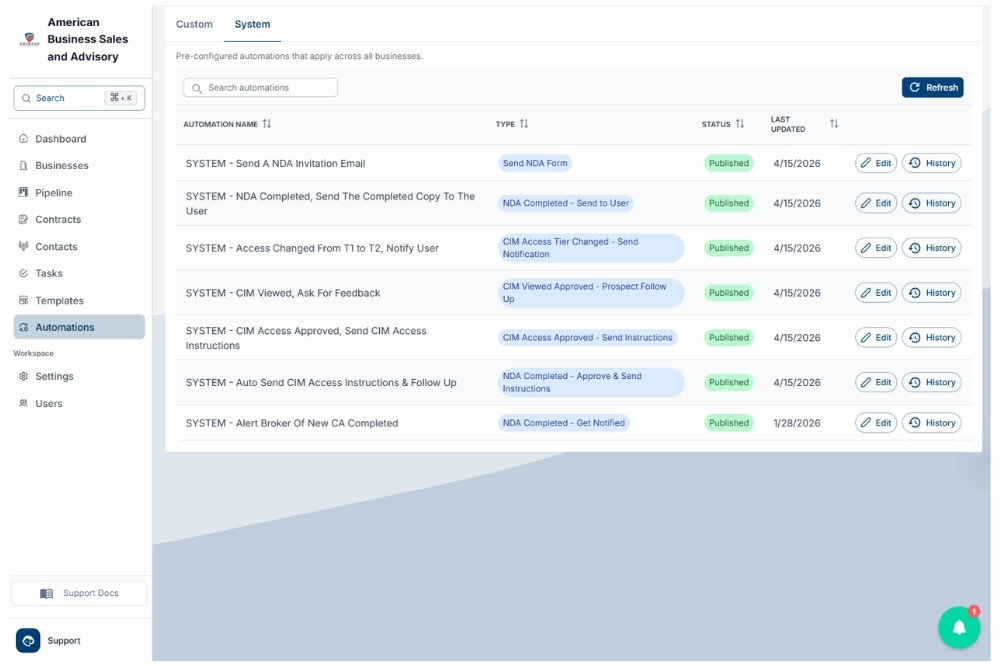The image size is (1000, 666).
Task: Click the Contracts sidebar icon
Action: coord(24,219)
